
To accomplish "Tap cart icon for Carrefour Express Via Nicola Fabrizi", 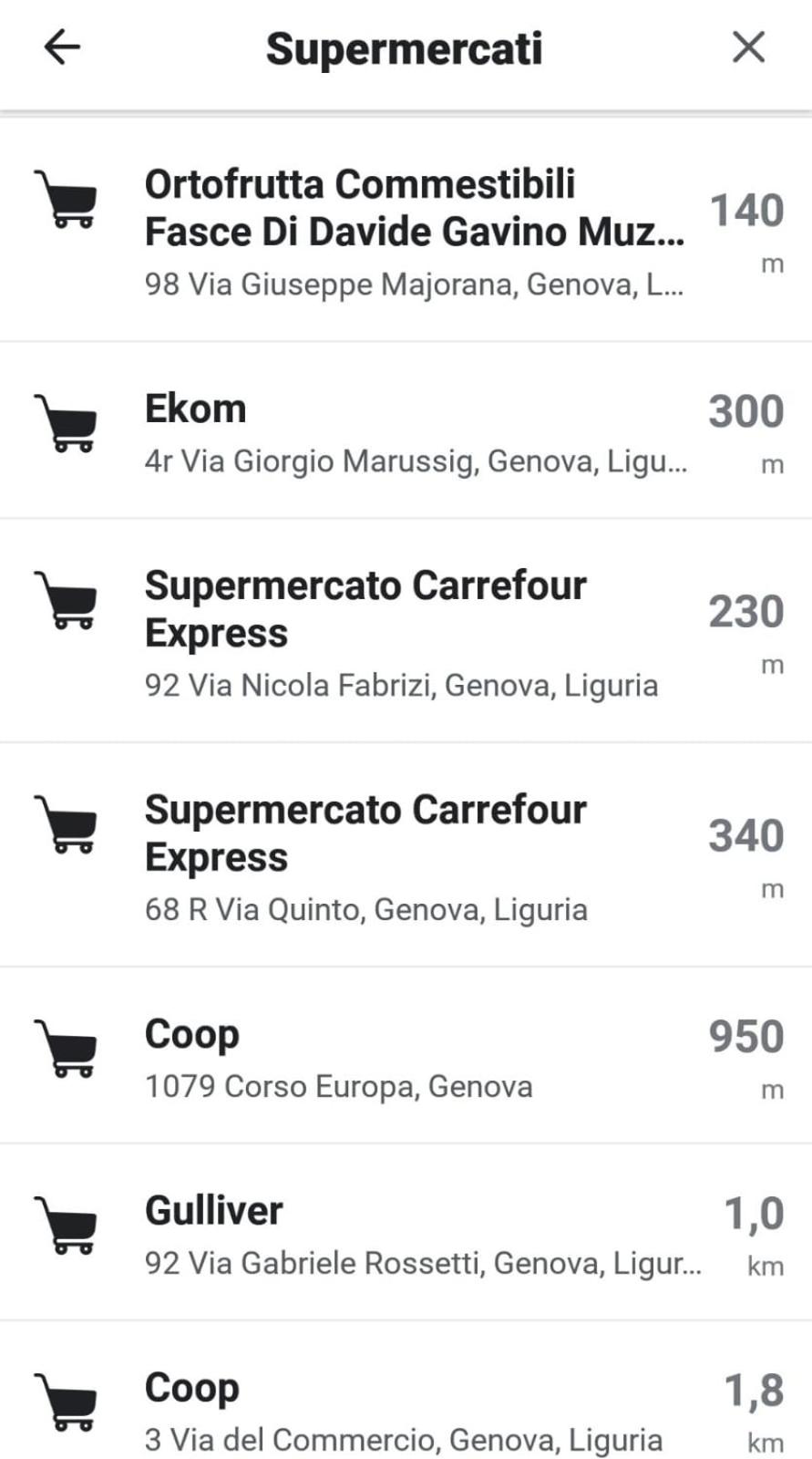I will pos(66,599).
